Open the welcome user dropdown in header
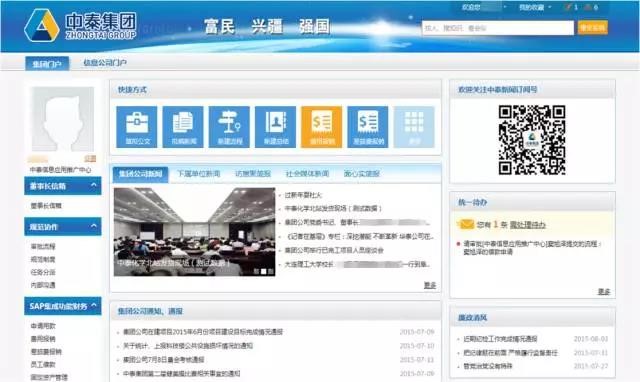The height and width of the screenshot is (382, 640). point(484,7)
